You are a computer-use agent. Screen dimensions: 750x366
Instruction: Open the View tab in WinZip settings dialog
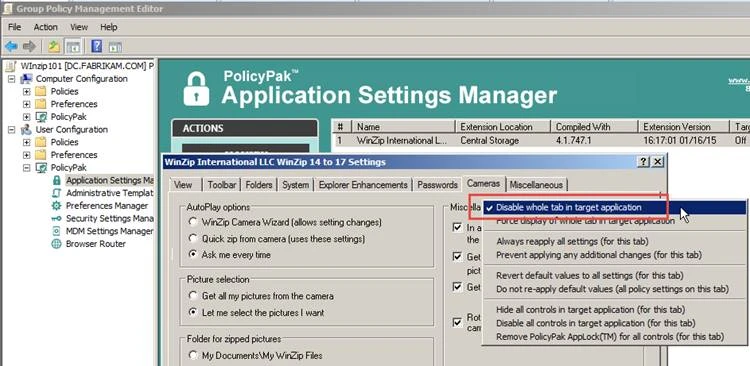(183, 185)
